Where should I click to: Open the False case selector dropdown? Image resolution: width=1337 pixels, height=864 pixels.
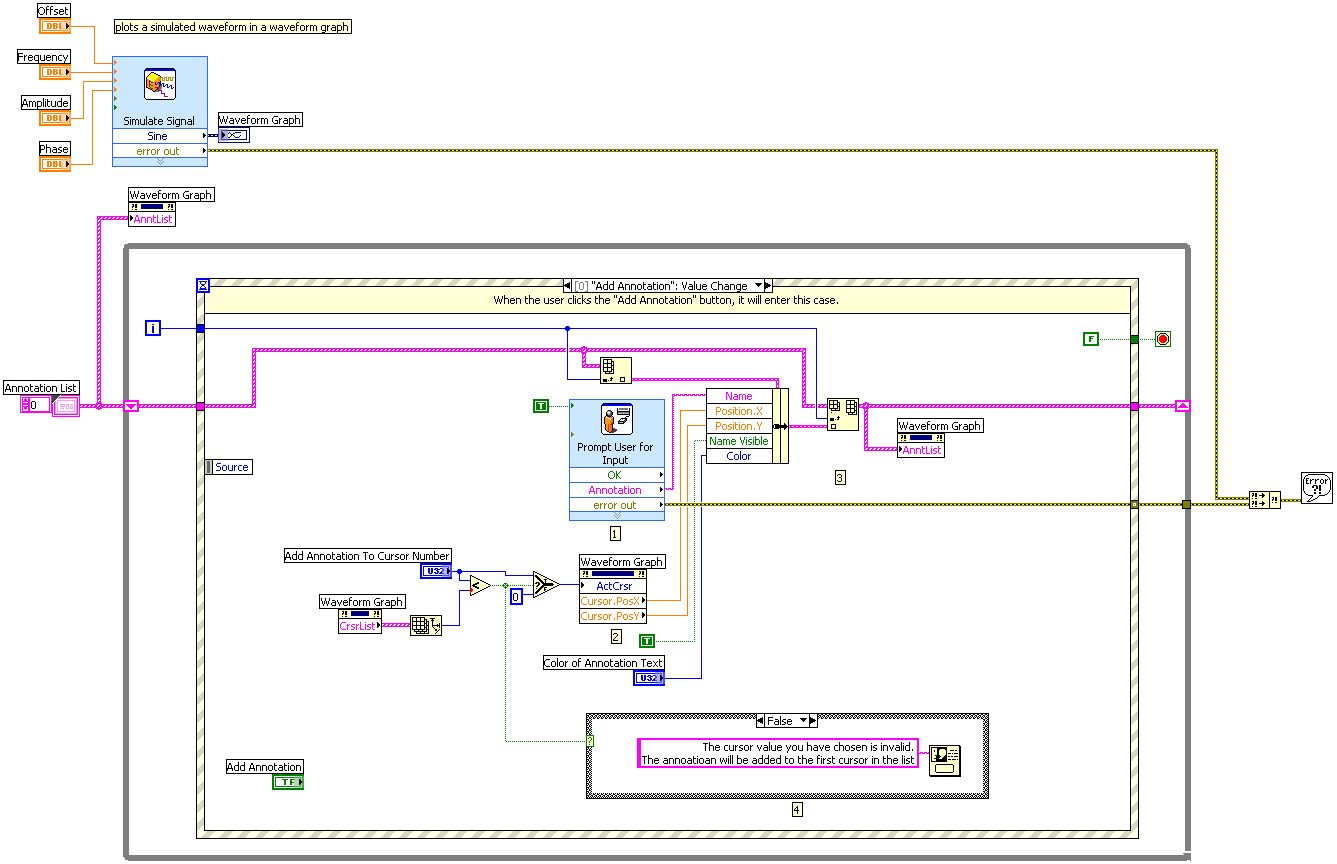[x=802, y=721]
